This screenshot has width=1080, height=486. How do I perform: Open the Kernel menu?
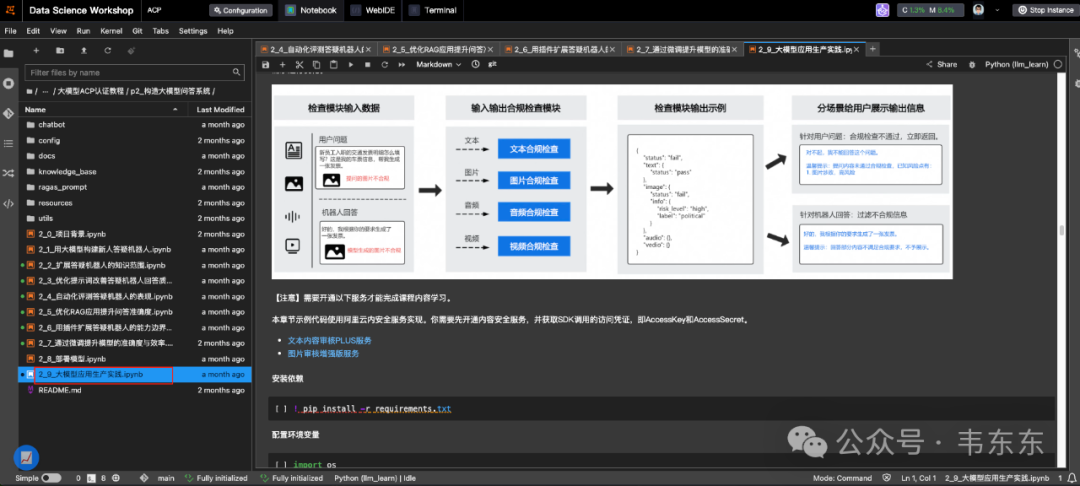[x=111, y=31]
